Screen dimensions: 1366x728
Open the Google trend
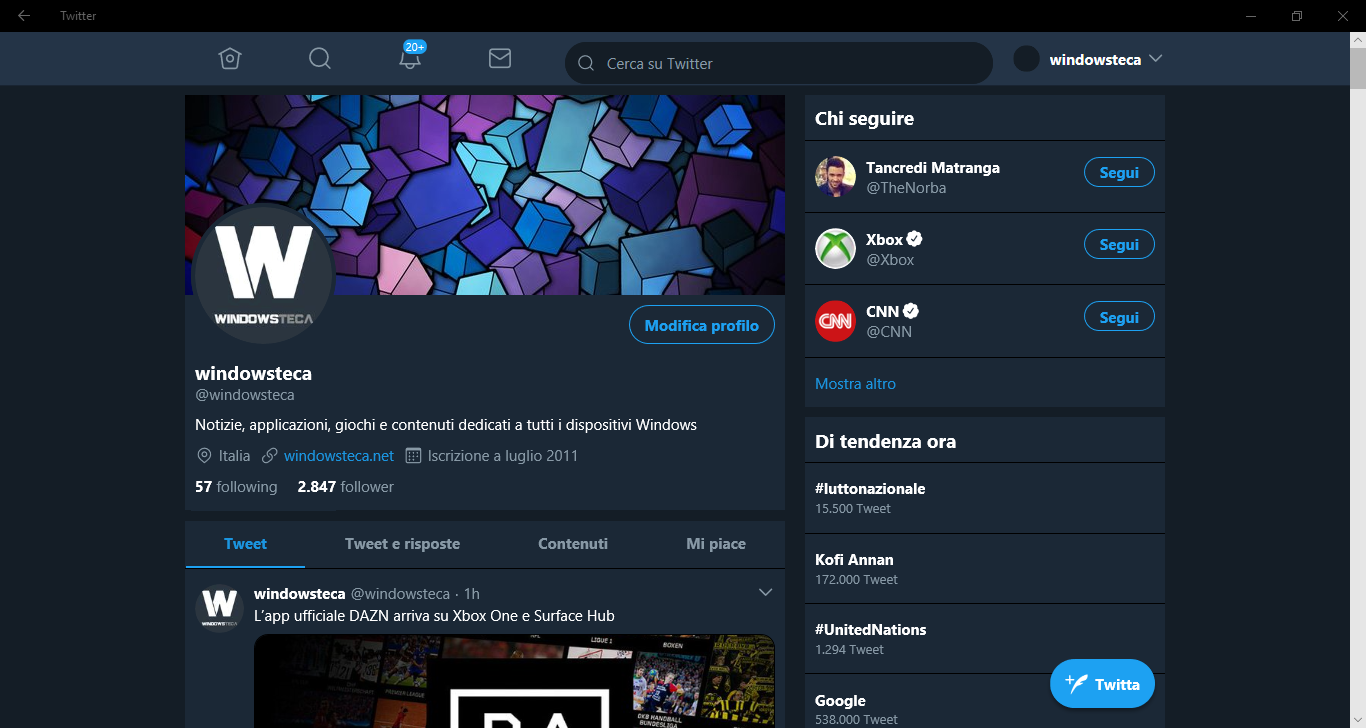coord(985,702)
